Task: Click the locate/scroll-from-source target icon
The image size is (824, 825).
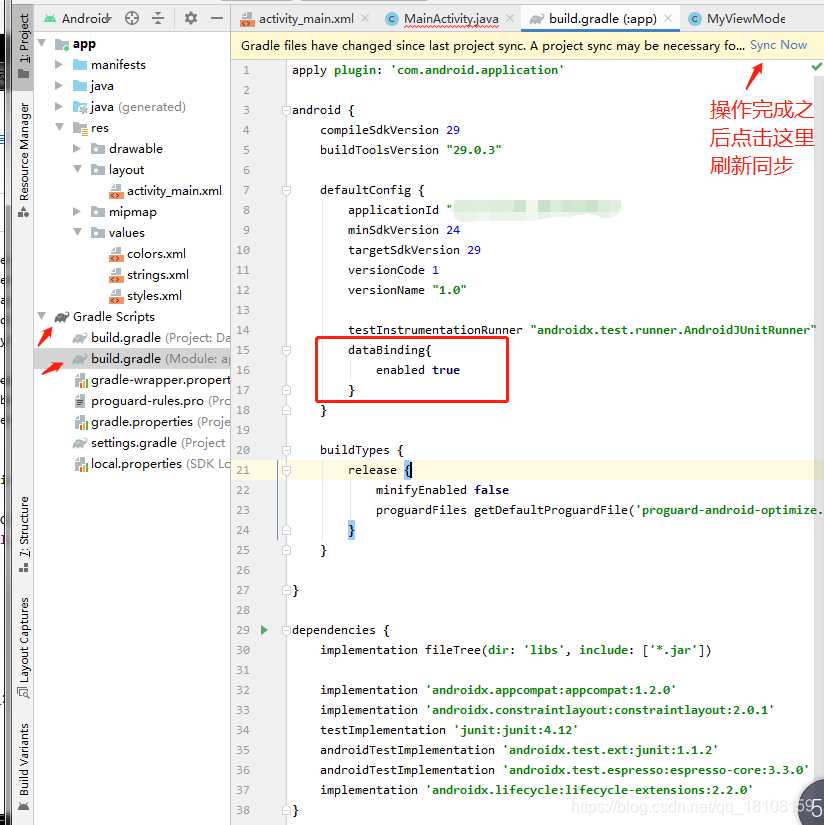Action: (x=132, y=18)
